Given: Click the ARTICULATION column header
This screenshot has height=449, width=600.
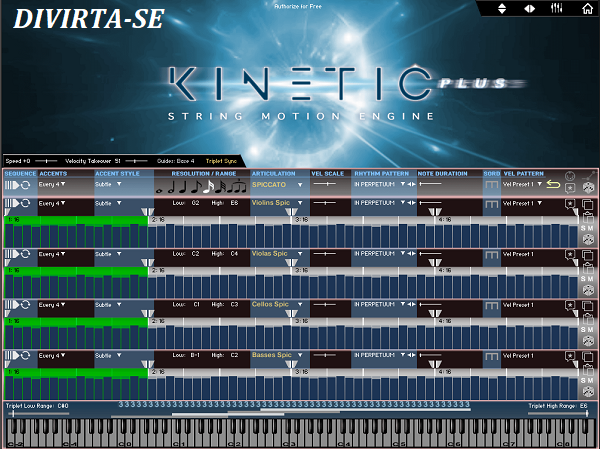Looking at the screenshot, I should tap(273, 174).
